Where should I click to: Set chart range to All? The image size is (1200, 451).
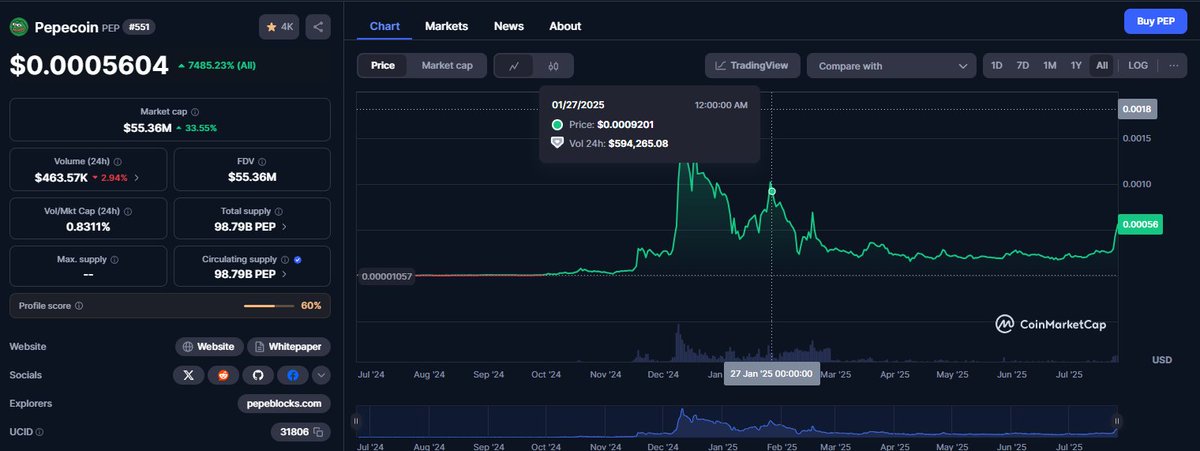click(x=1102, y=65)
